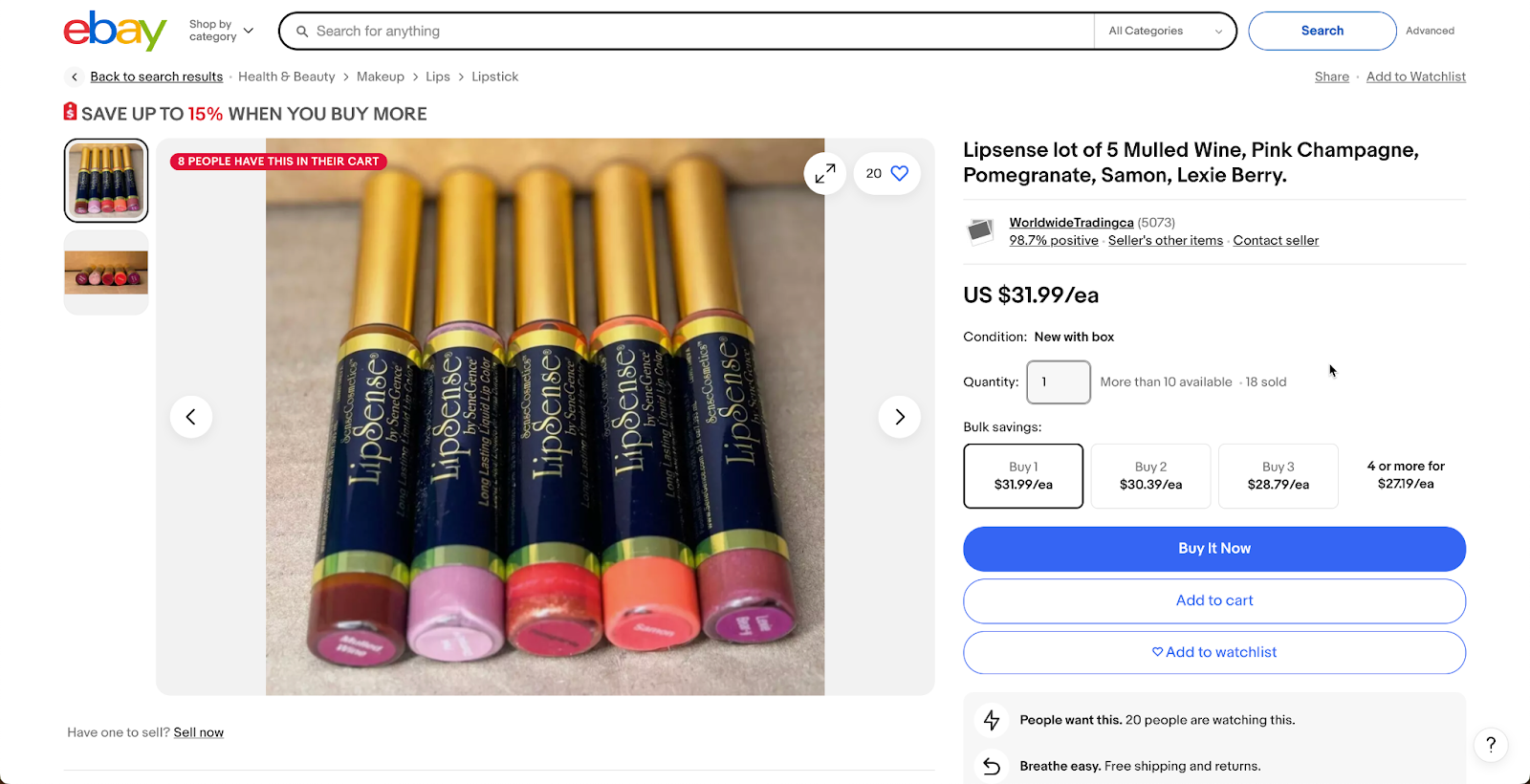Open the All Categories dropdown

(x=1165, y=31)
